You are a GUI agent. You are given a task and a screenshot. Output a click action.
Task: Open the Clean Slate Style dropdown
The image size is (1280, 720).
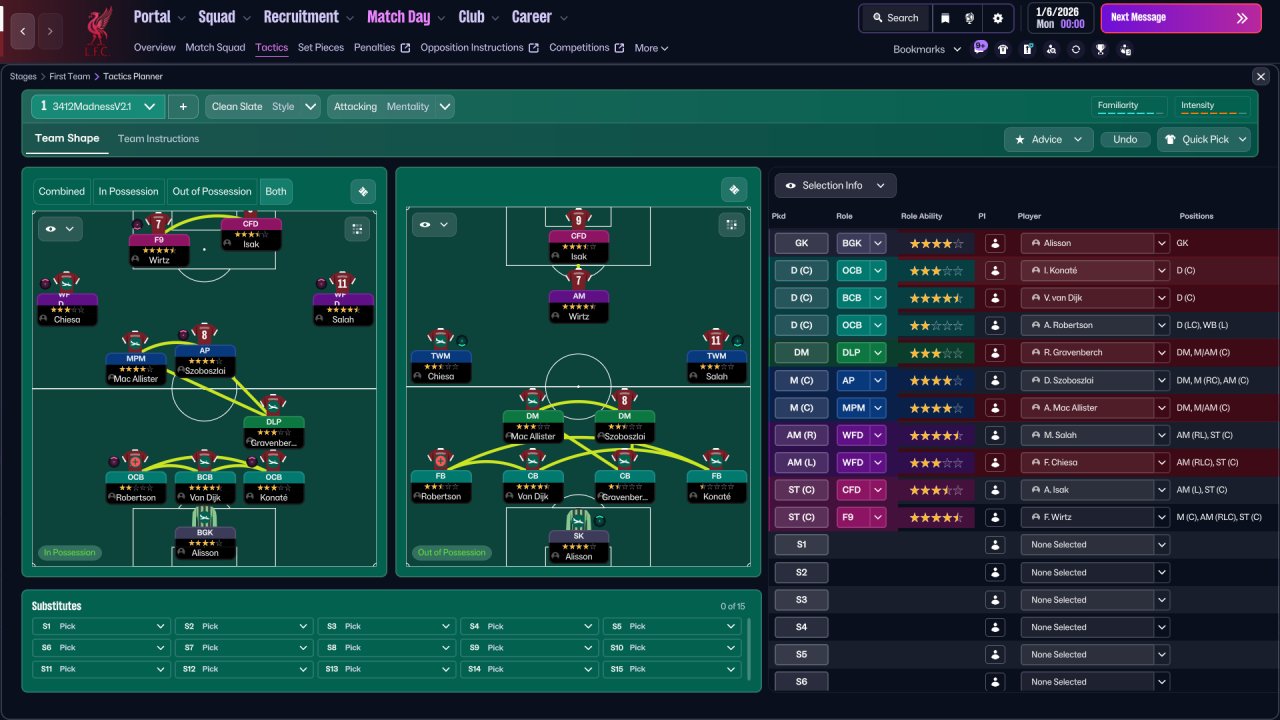[263, 106]
